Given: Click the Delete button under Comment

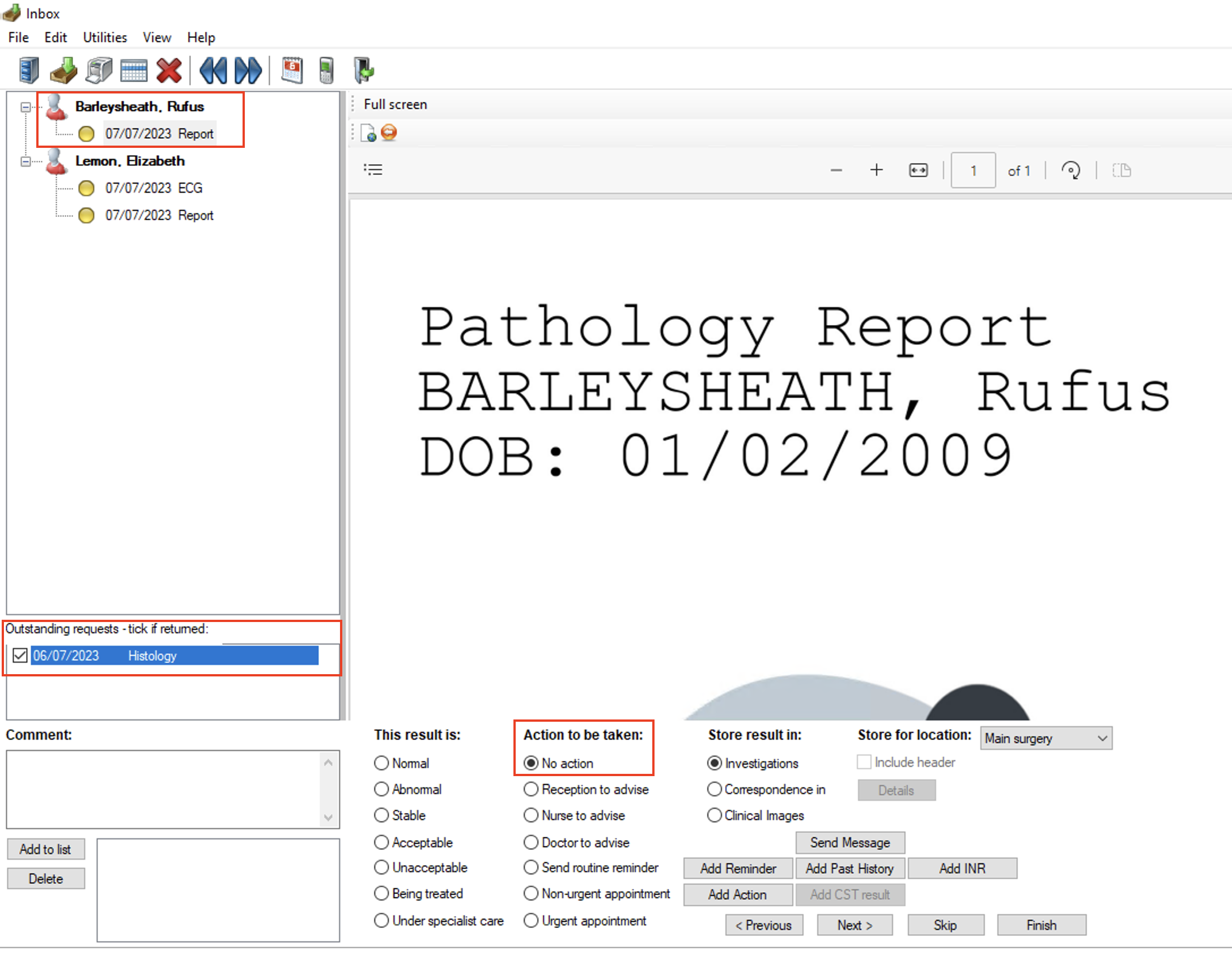Looking at the screenshot, I should click(45, 879).
